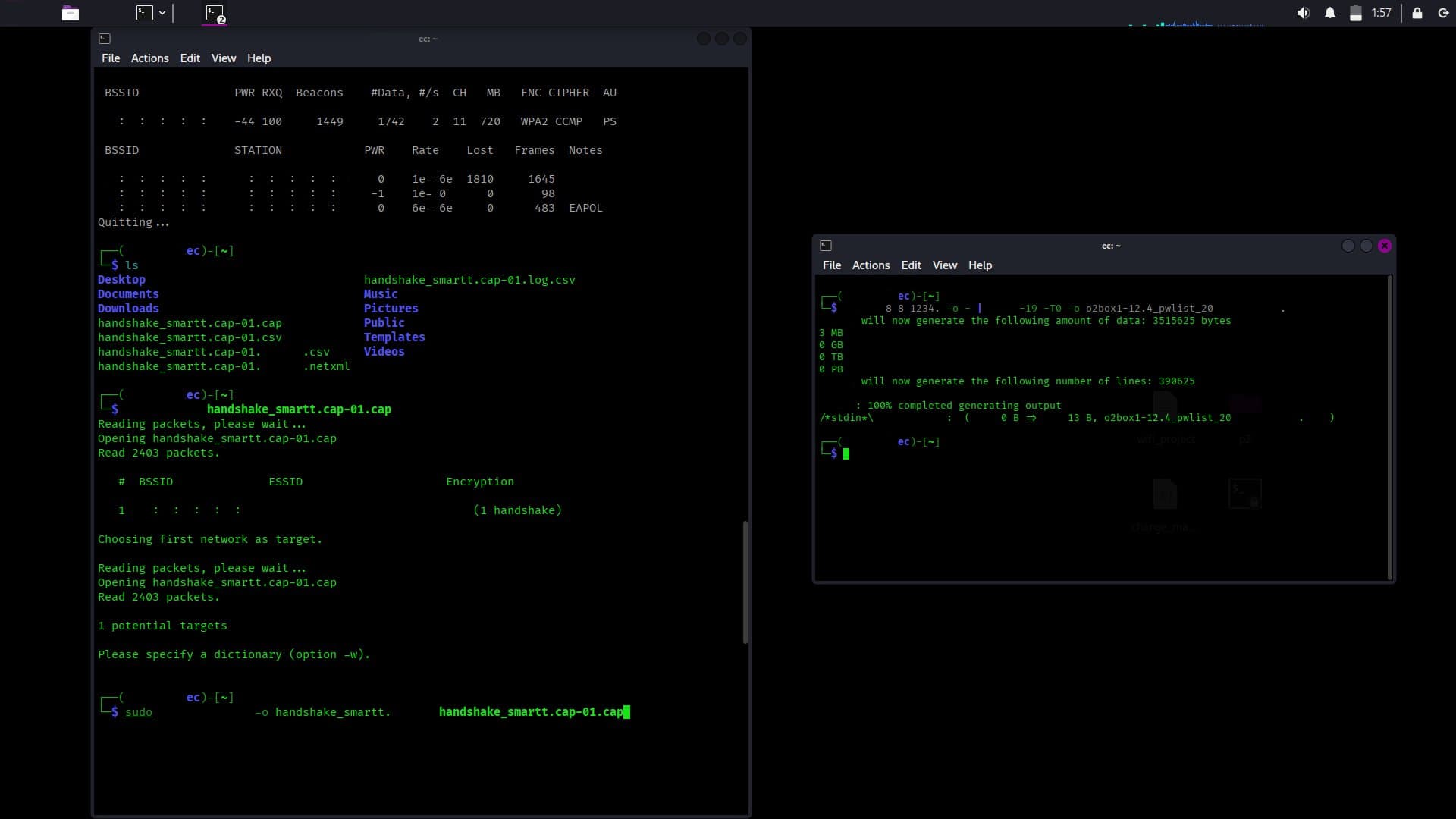Viewport: 1456px width, 819px height.
Task: Click 'Please specify a dictionary' message
Action: (234, 654)
